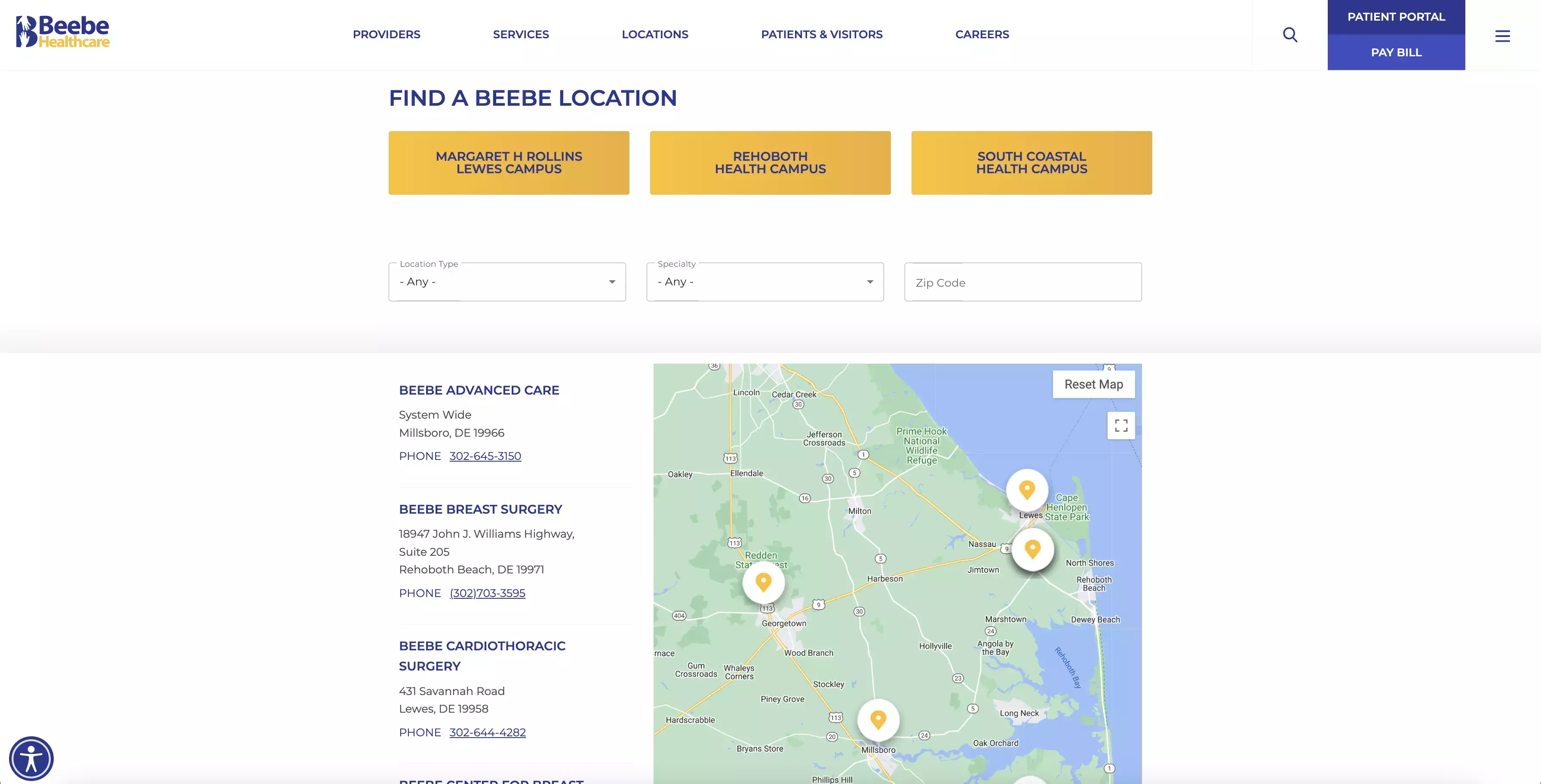Open the accessibility options widget icon
The height and width of the screenshot is (784, 1541).
click(31, 758)
